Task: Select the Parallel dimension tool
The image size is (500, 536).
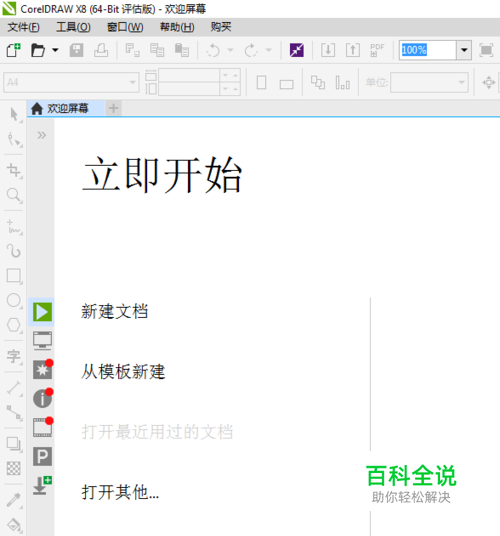Action: pyautogui.click(x=14, y=388)
